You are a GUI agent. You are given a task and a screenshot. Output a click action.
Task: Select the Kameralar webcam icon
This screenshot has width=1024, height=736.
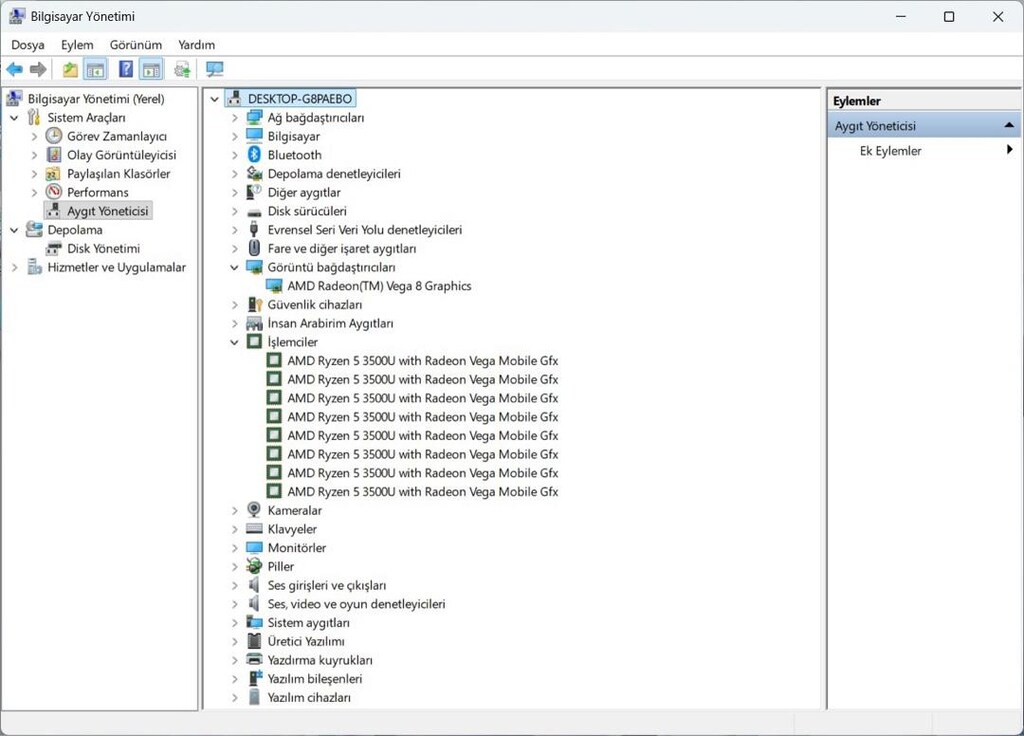click(254, 510)
